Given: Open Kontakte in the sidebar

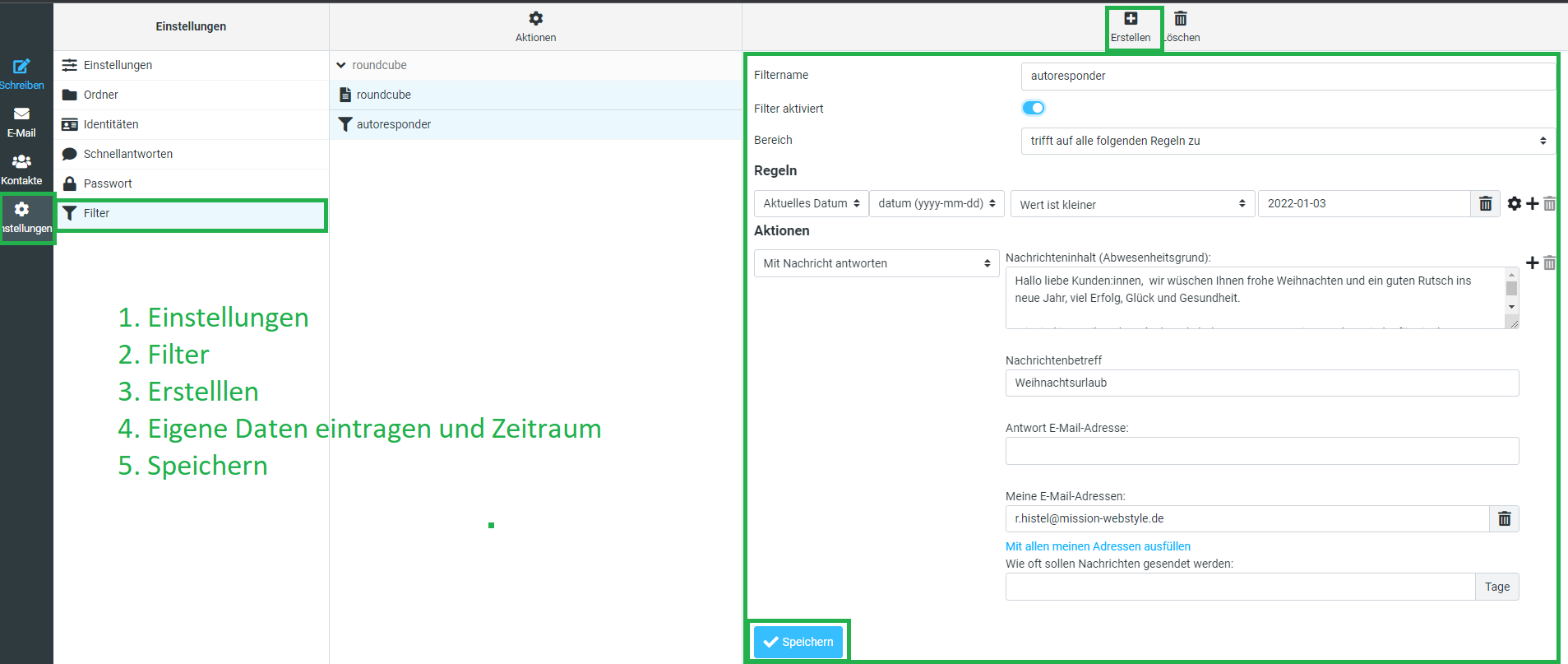Looking at the screenshot, I should pyautogui.click(x=22, y=162).
